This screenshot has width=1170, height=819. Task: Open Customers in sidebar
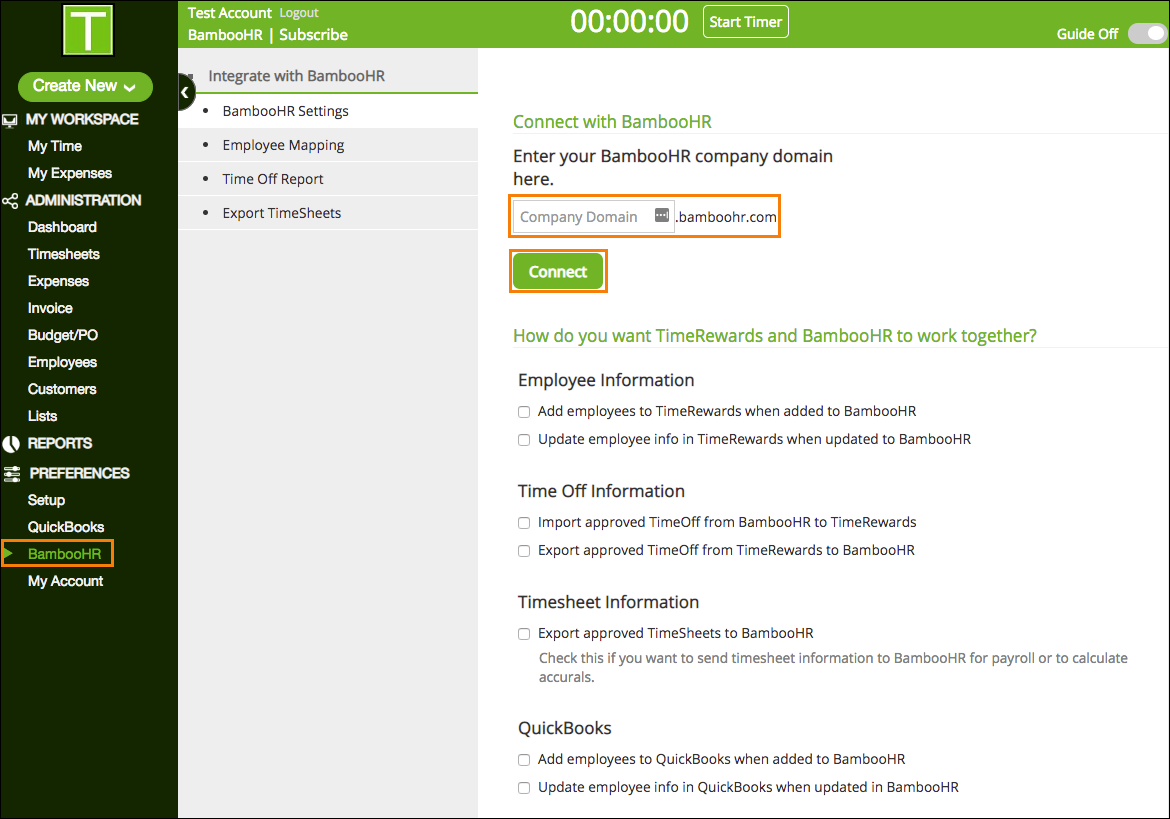(x=62, y=389)
